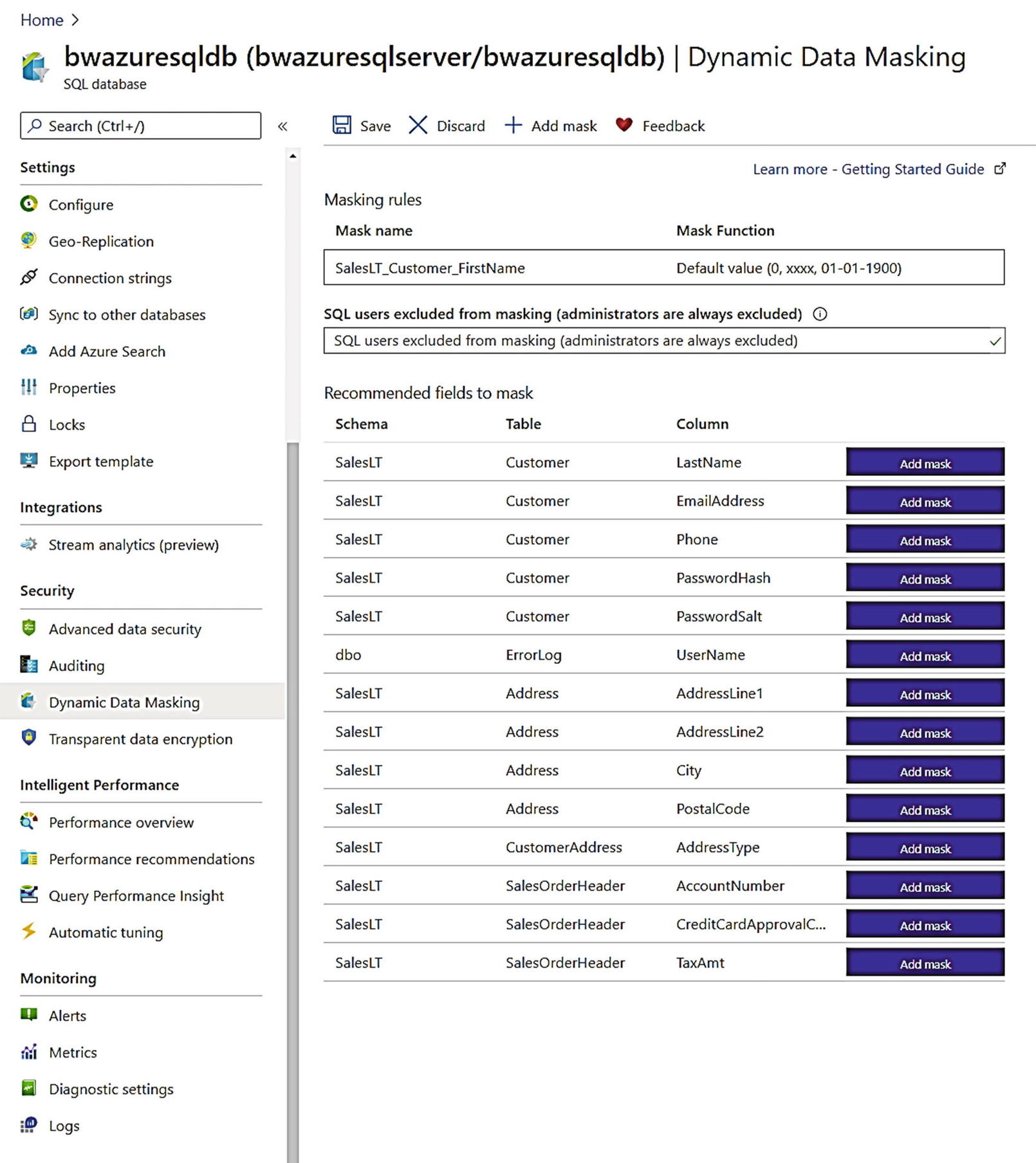
Task: Add mask for AddressLine2 column
Action: pos(925,731)
